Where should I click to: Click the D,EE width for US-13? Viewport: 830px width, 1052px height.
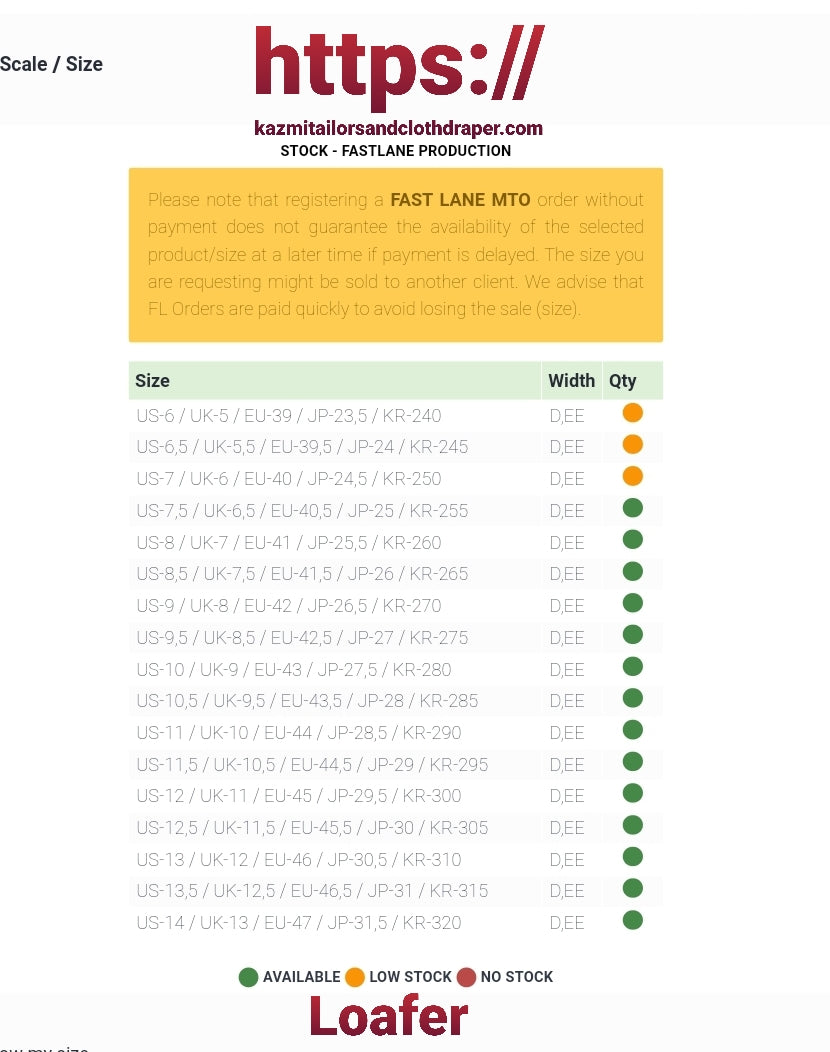[x=566, y=860]
